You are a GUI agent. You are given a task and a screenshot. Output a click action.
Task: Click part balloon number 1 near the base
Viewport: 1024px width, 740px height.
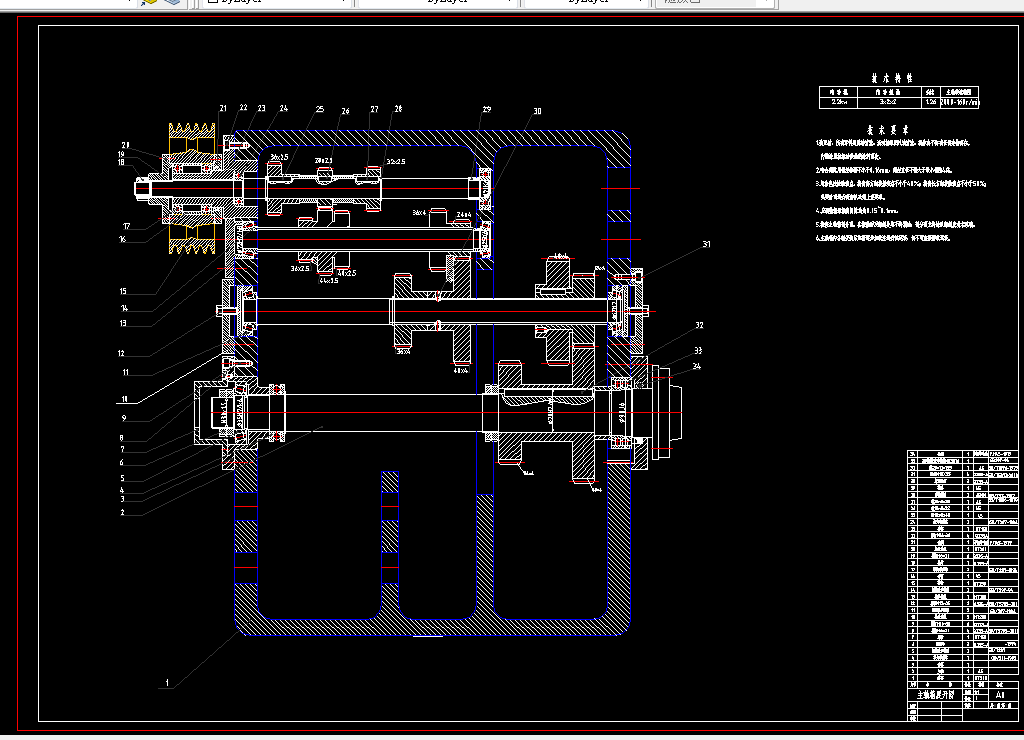pyautogui.click(x=167, y=683)
